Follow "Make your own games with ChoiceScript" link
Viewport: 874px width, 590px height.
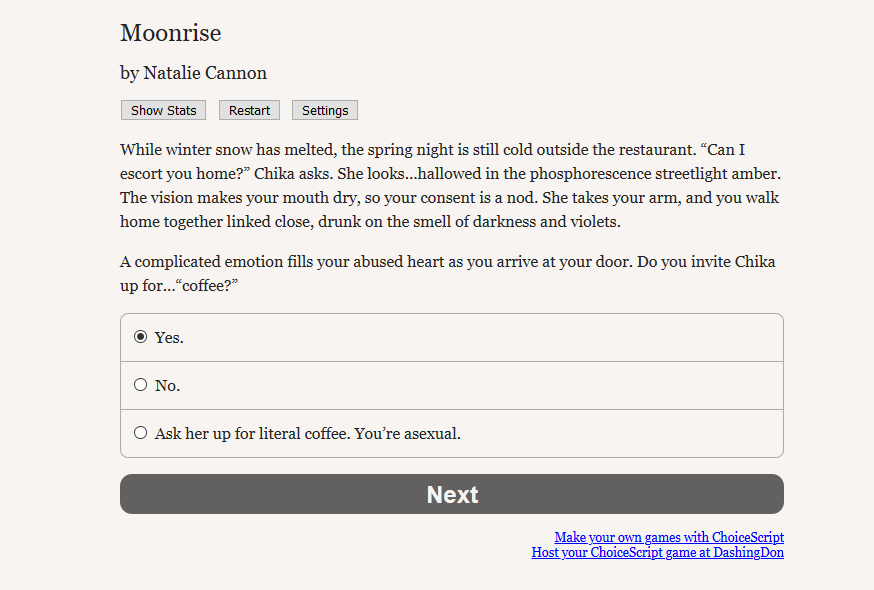[669, 537]
